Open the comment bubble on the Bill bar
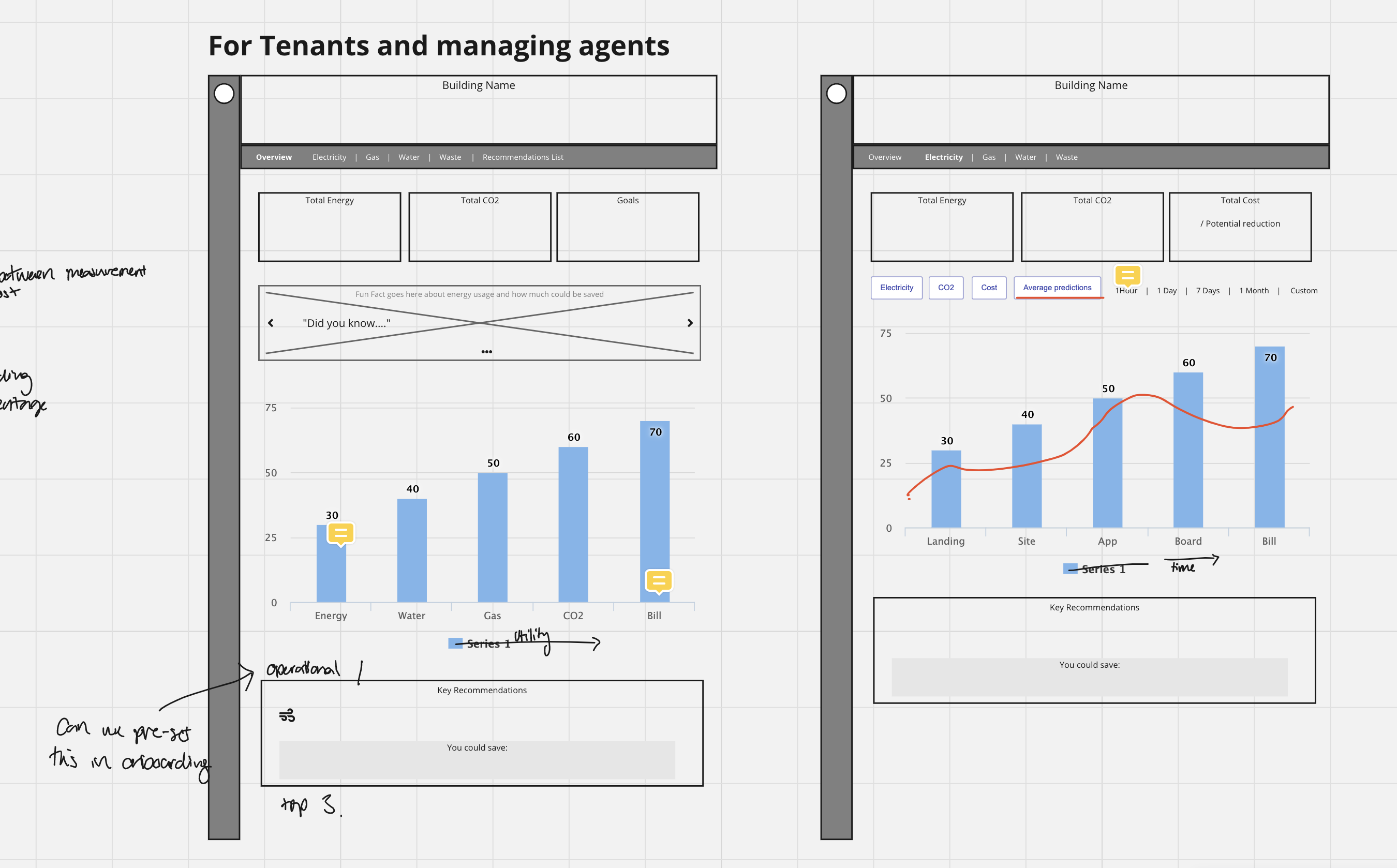This screenshot has width=1397, height=868. click(x=659, y=581)
